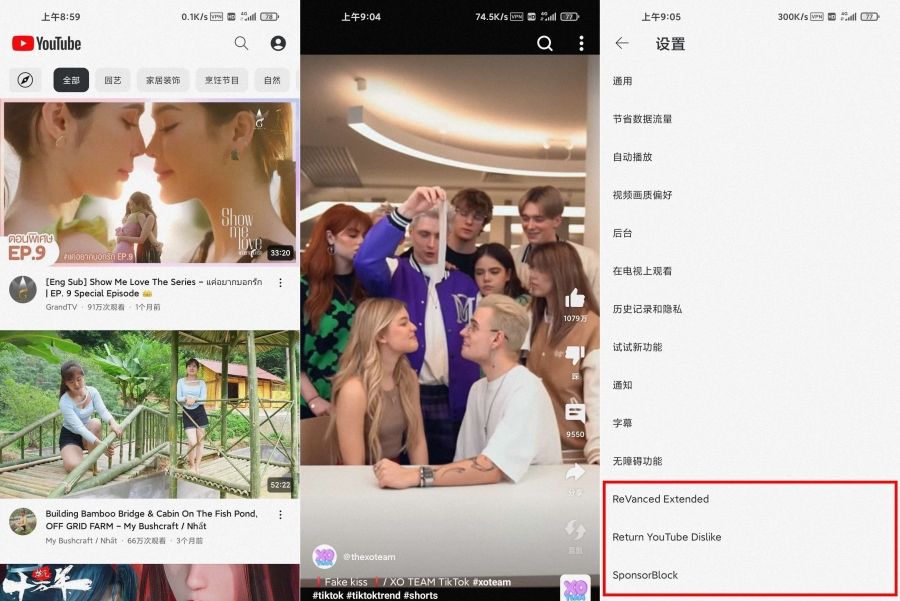Tap the search icon on YouTube home
The width and height of the screenshot is (900, 601).
241,43
